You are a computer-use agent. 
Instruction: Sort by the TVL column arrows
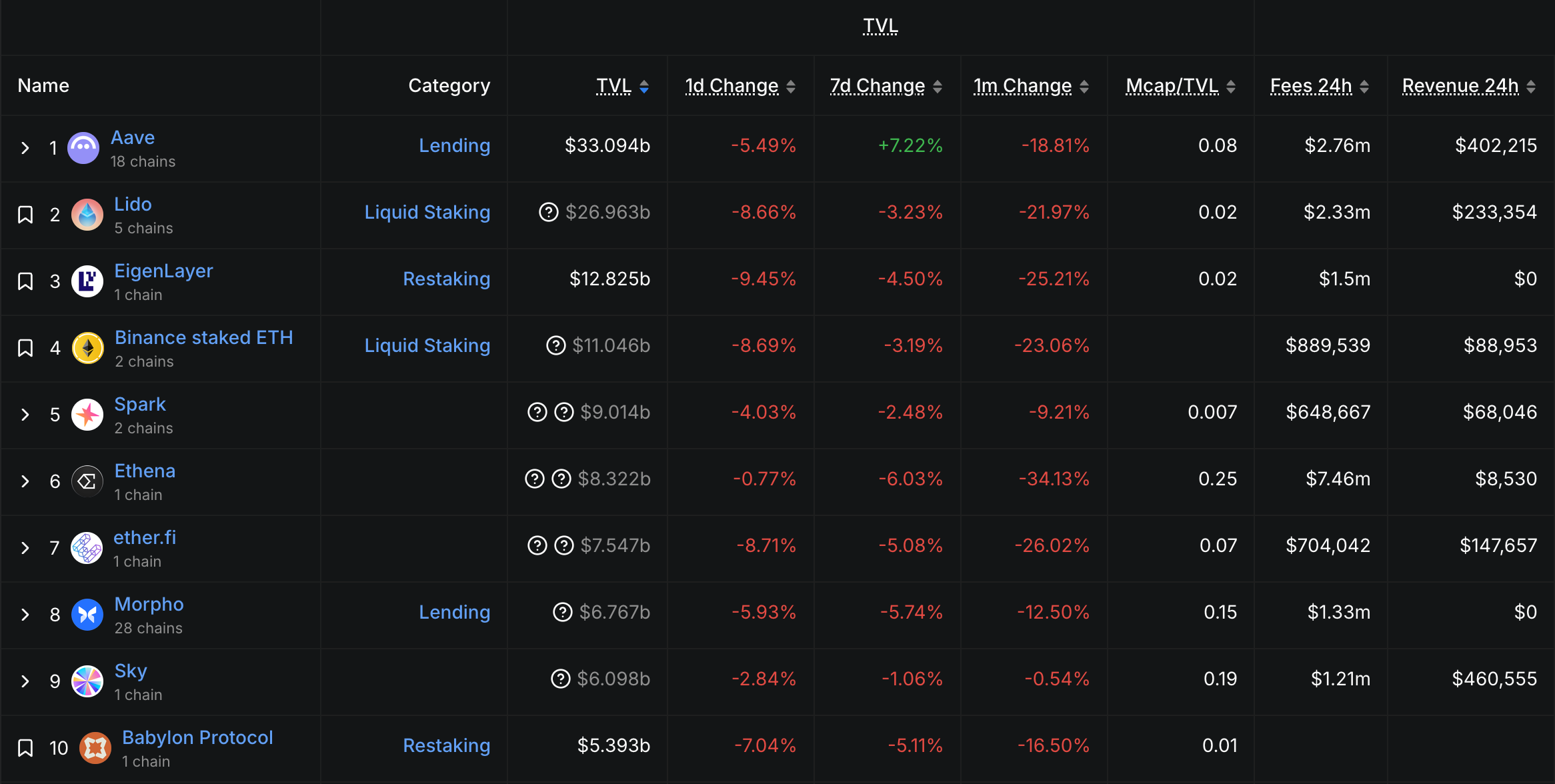[x=644, y=86]
